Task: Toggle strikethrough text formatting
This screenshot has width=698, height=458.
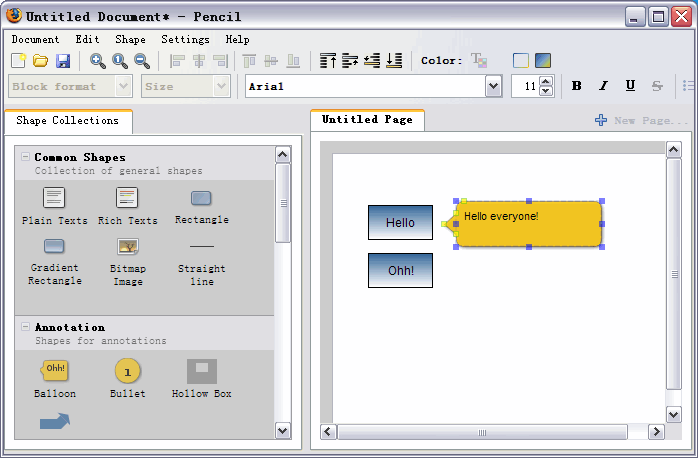Action: coord(657,86)
